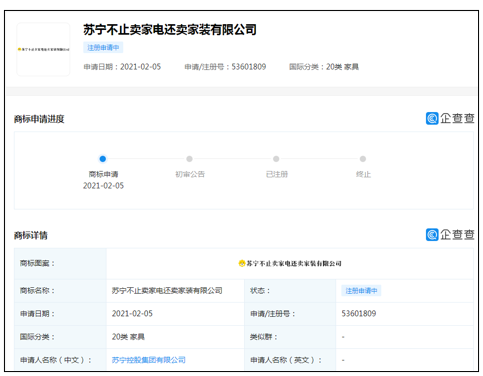Viewport: 483px width, 376px height.
Task: Select the 终止 progress dot
Action: pos(363,159)
